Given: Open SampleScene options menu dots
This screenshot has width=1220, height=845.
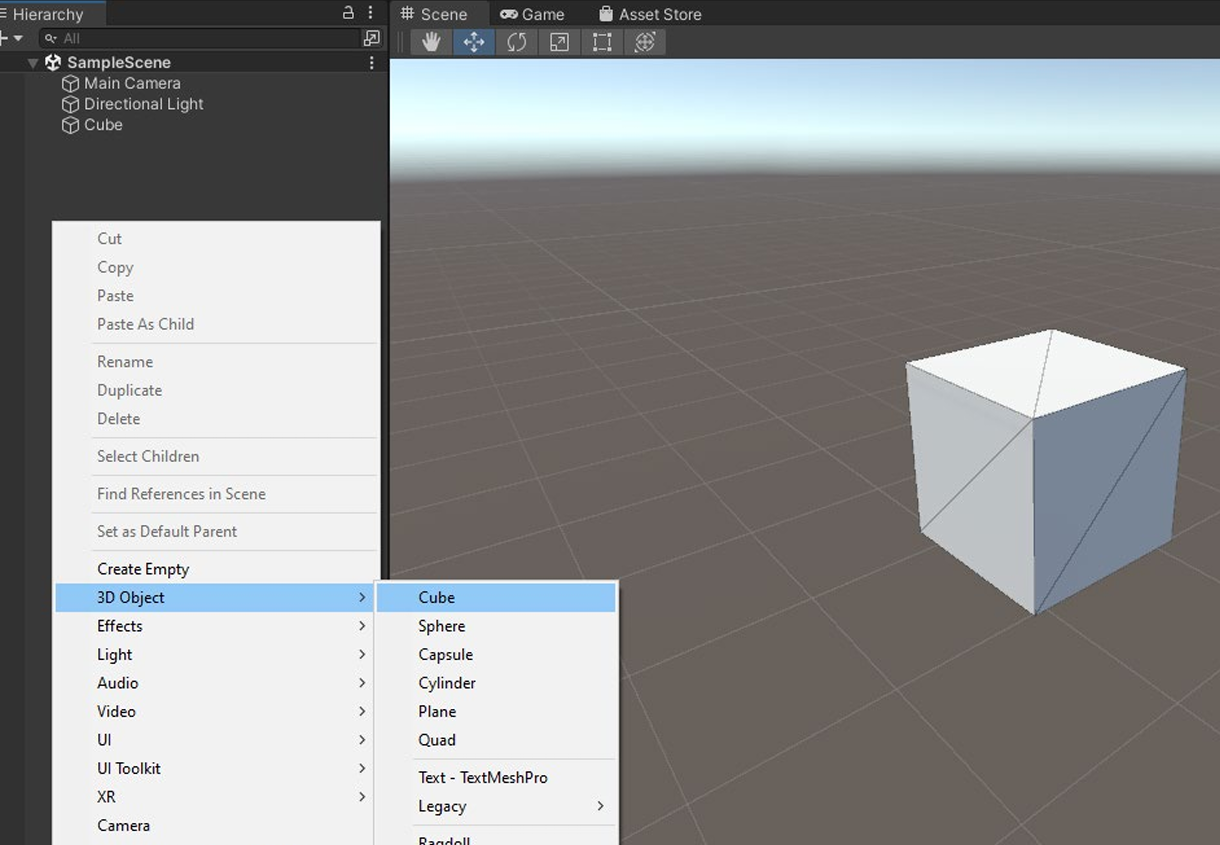Looking at the screenshot, I should pyautogui.click(x=372, y=62).
